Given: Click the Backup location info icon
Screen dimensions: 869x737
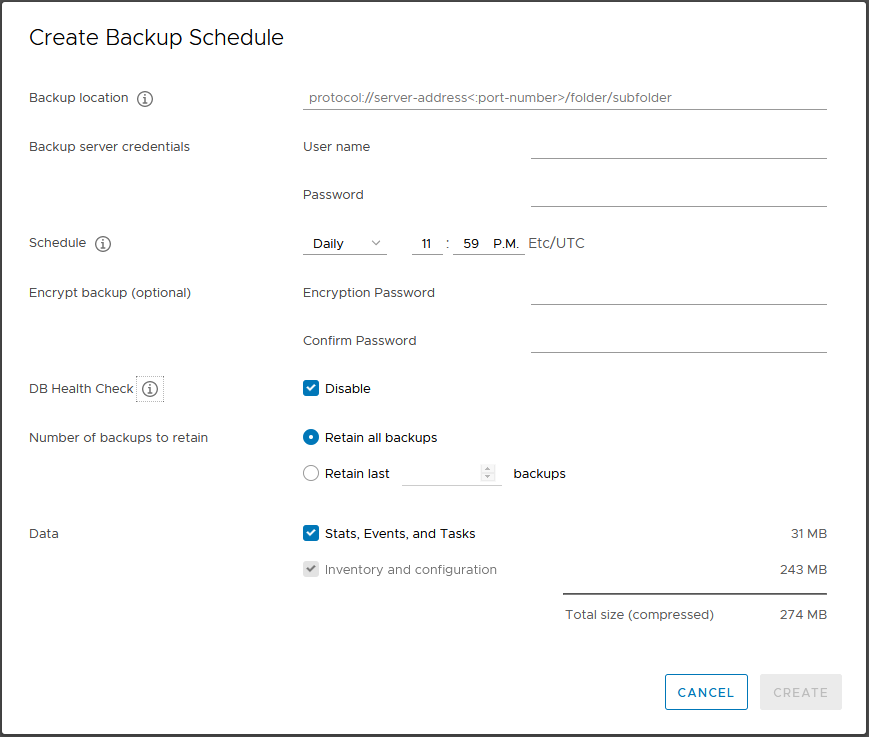Looking at the screenshot, I should point(145,99).
